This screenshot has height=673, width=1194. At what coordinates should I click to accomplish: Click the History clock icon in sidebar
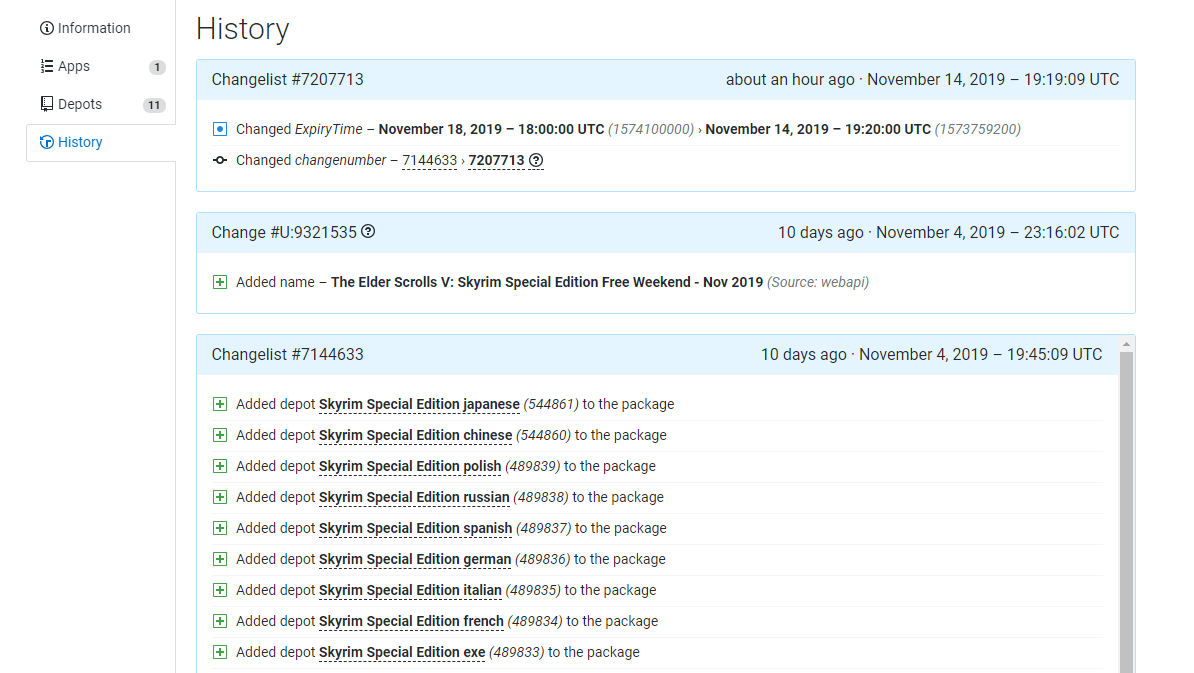[x=46, y=142]
